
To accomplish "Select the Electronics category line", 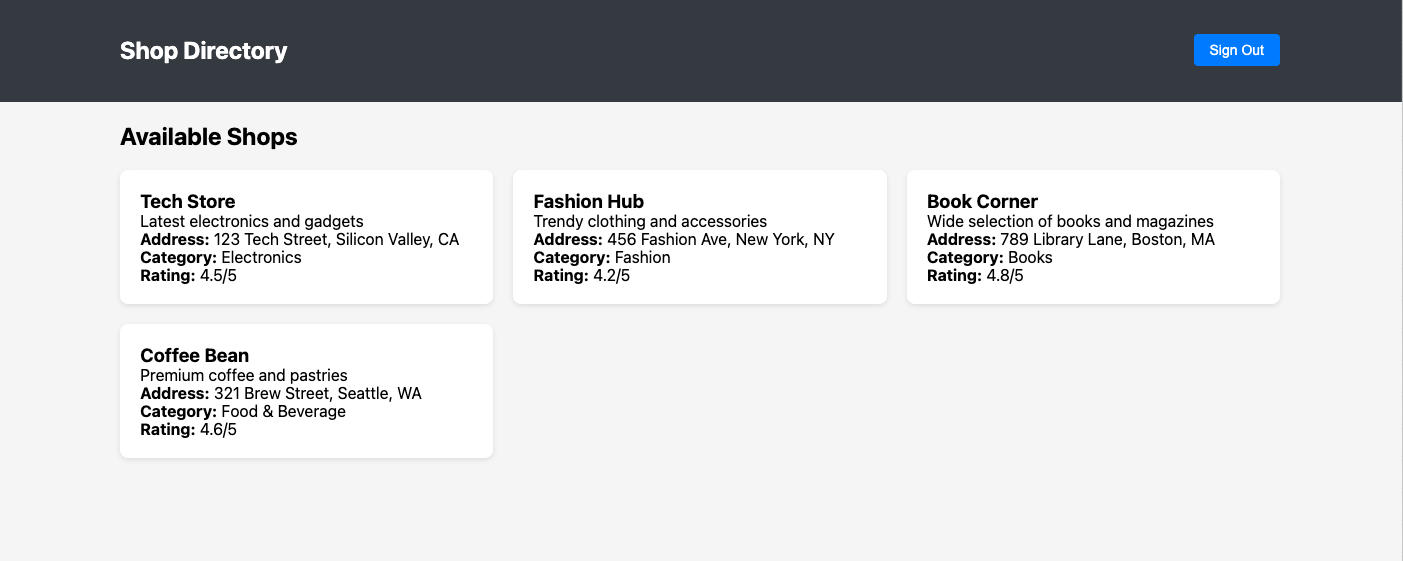I will tap(221, 257).
